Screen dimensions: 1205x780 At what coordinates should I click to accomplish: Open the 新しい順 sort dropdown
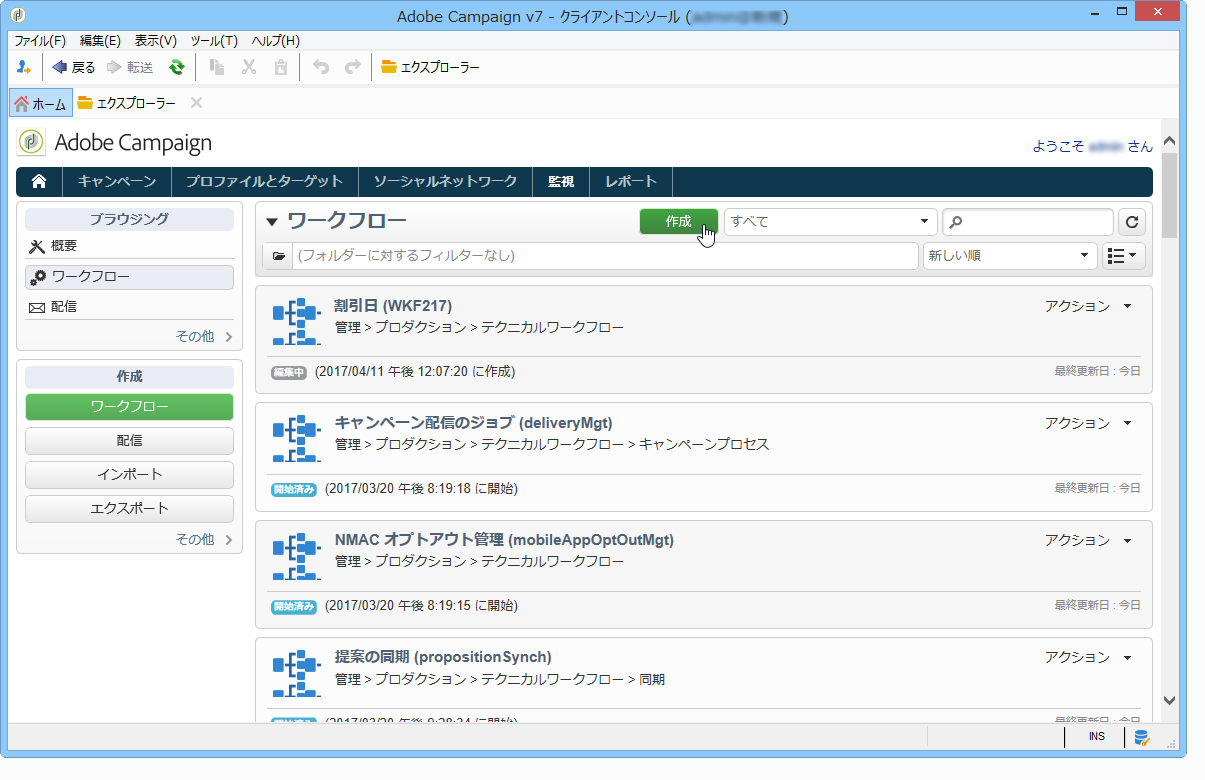point(1010,256)
